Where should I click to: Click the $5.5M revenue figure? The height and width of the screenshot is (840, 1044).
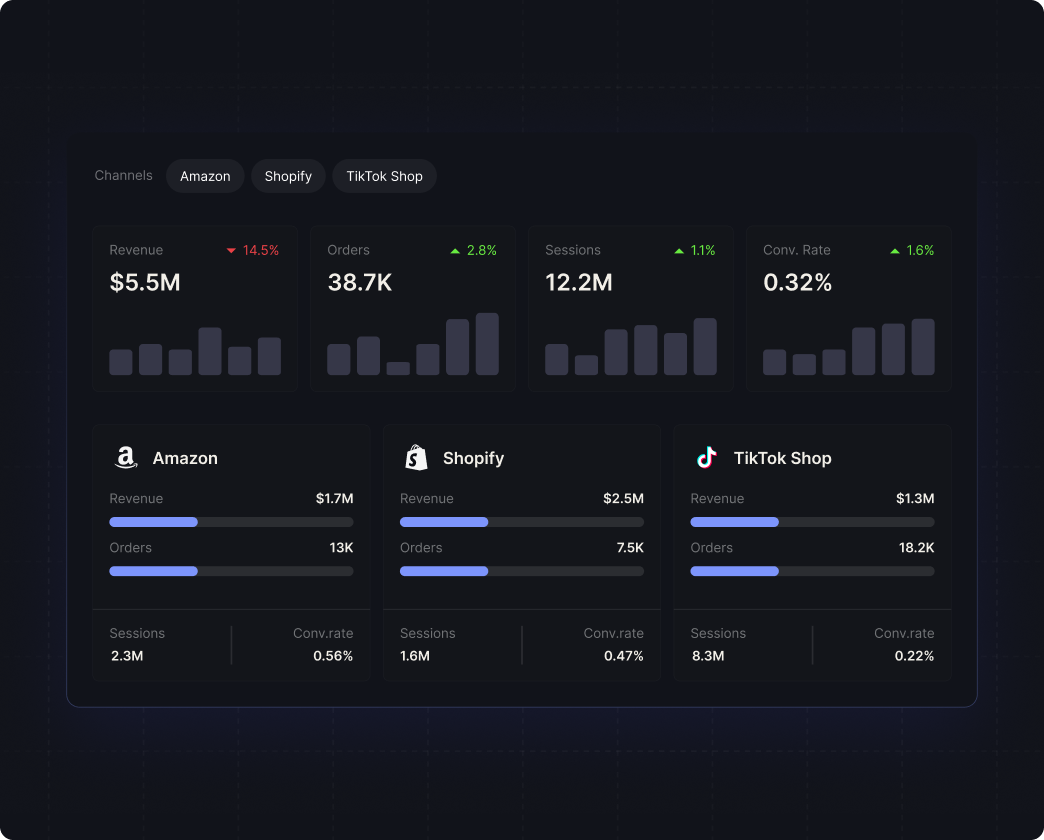(143, 282)
